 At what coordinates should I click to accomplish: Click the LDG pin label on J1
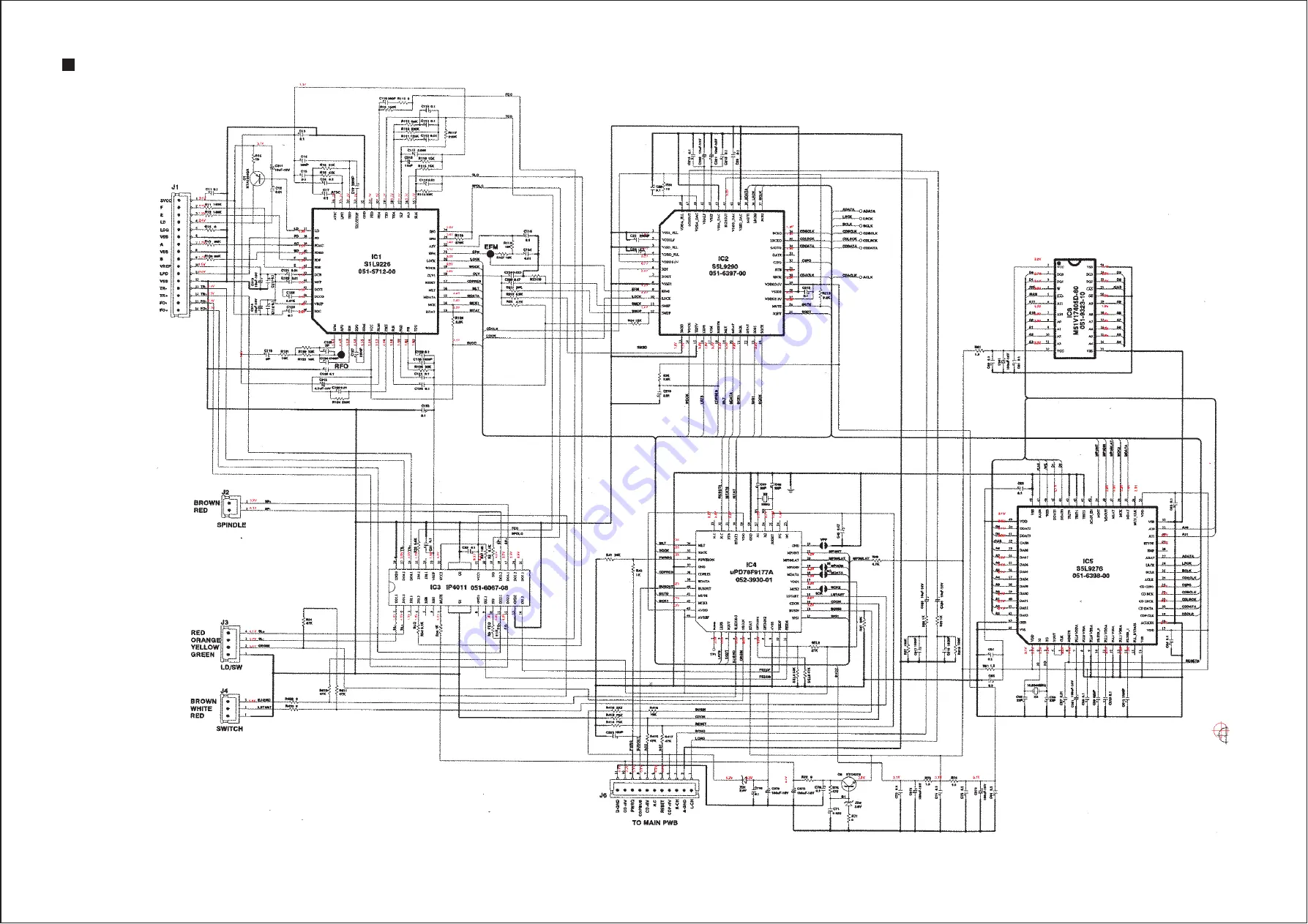click(x=164, y=230)
